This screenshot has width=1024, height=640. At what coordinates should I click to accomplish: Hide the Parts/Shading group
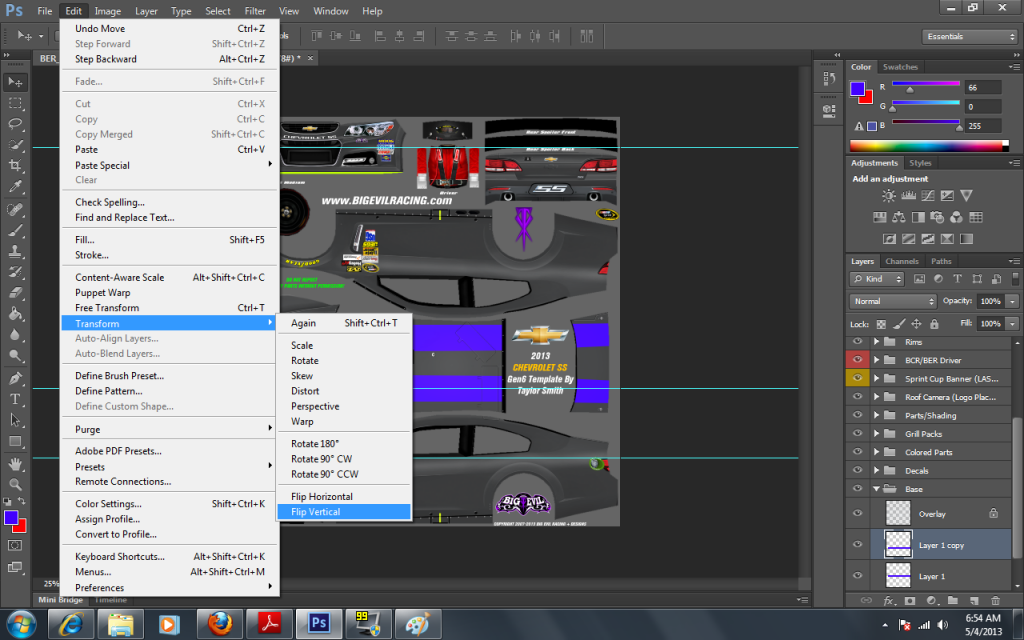coord(857,415)
